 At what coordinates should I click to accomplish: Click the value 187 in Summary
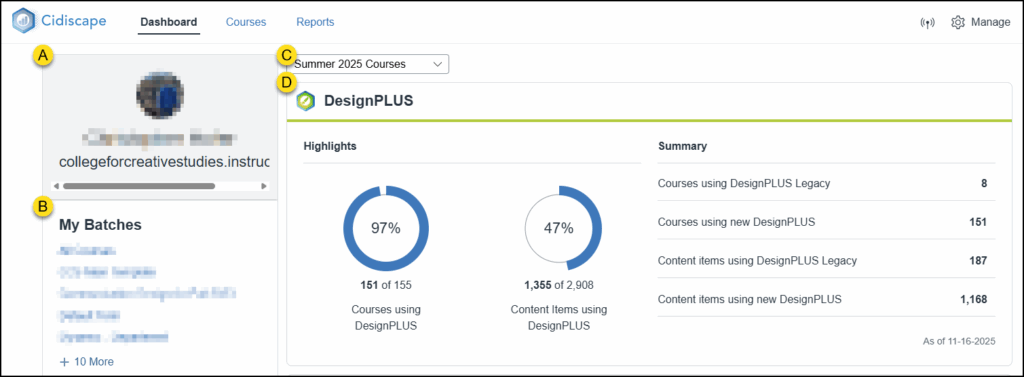978,261
